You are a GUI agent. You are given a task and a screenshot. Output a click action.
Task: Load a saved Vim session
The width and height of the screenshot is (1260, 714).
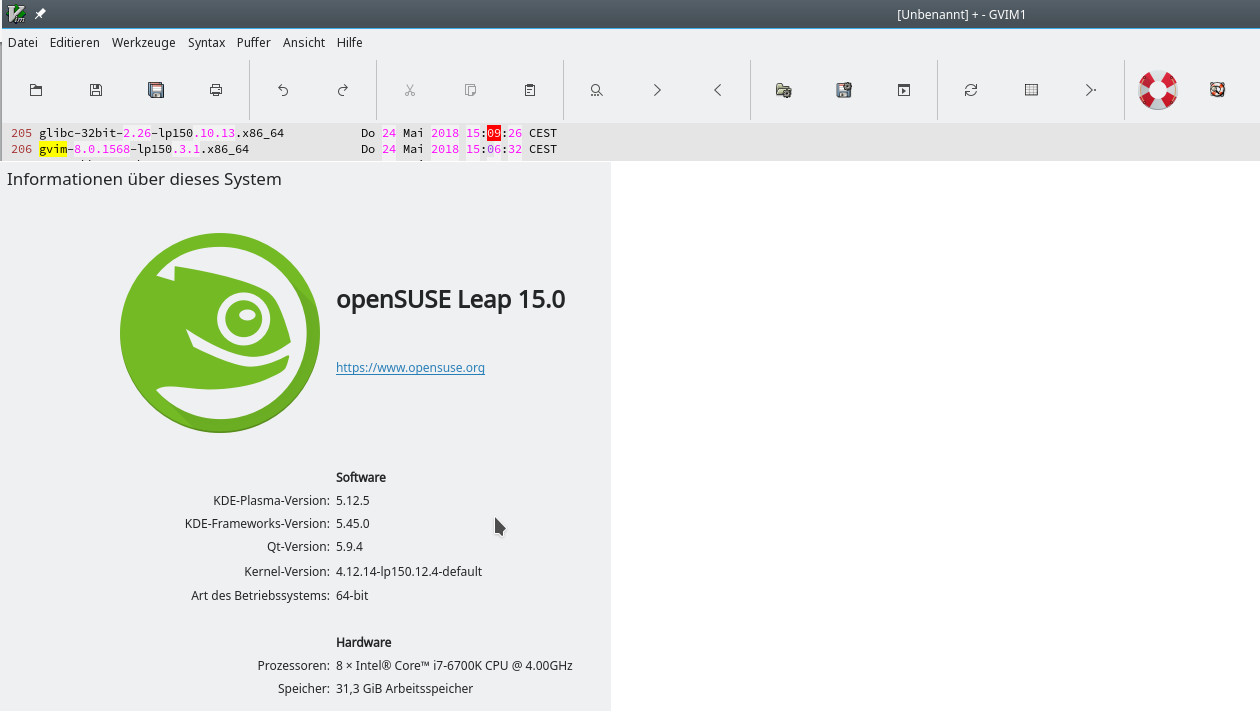click(x=783, y=89)
